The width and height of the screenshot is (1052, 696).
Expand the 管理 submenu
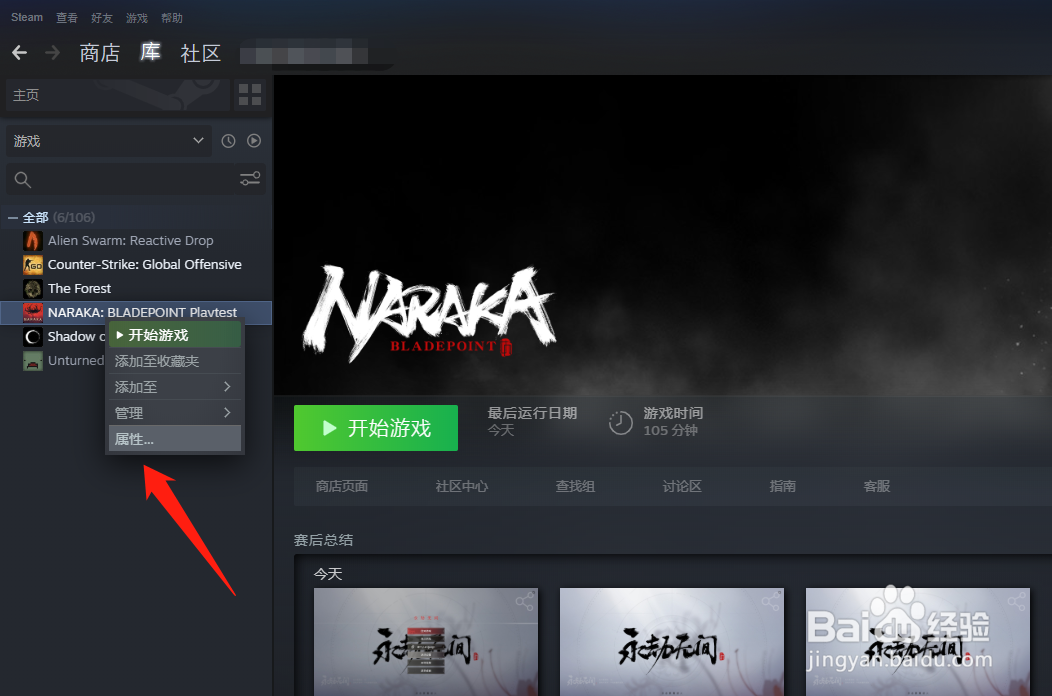tap(175, 411)
